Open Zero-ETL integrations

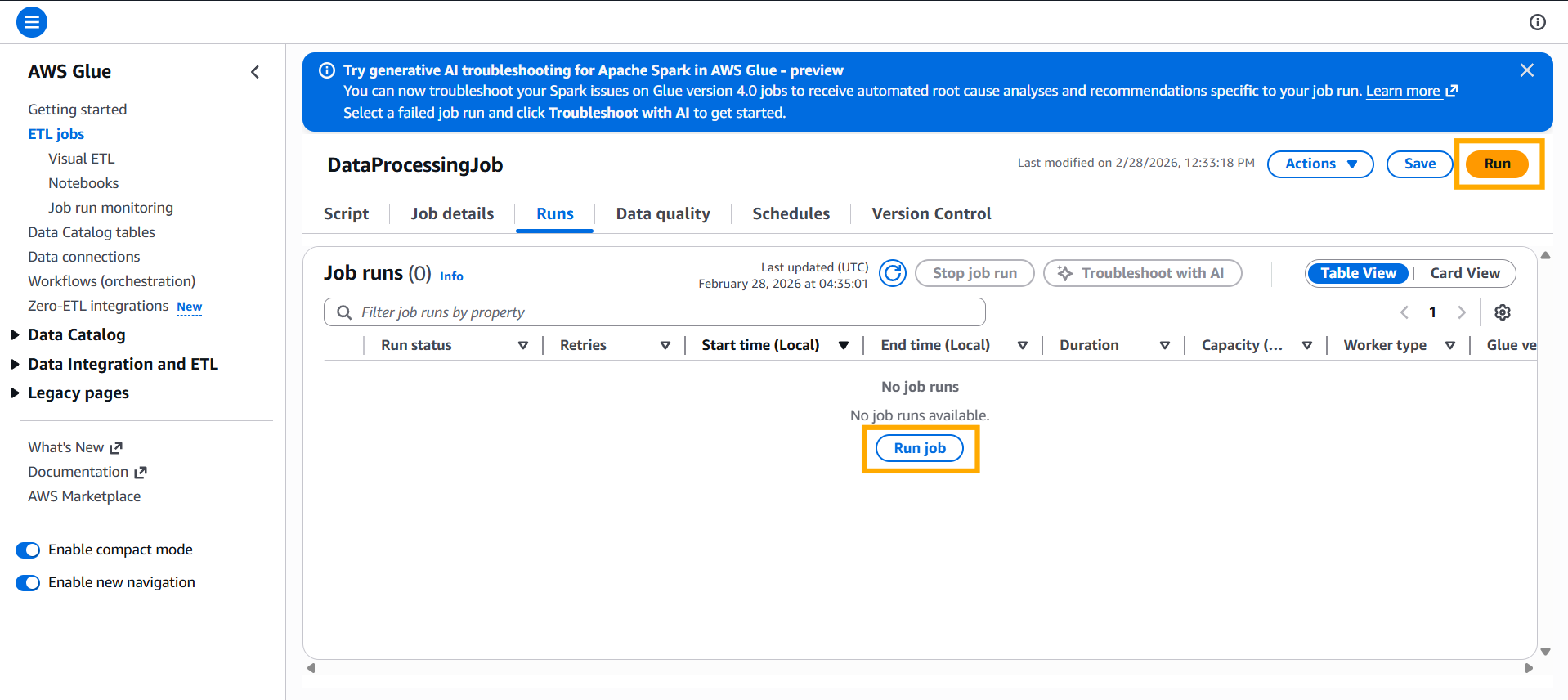98,306
